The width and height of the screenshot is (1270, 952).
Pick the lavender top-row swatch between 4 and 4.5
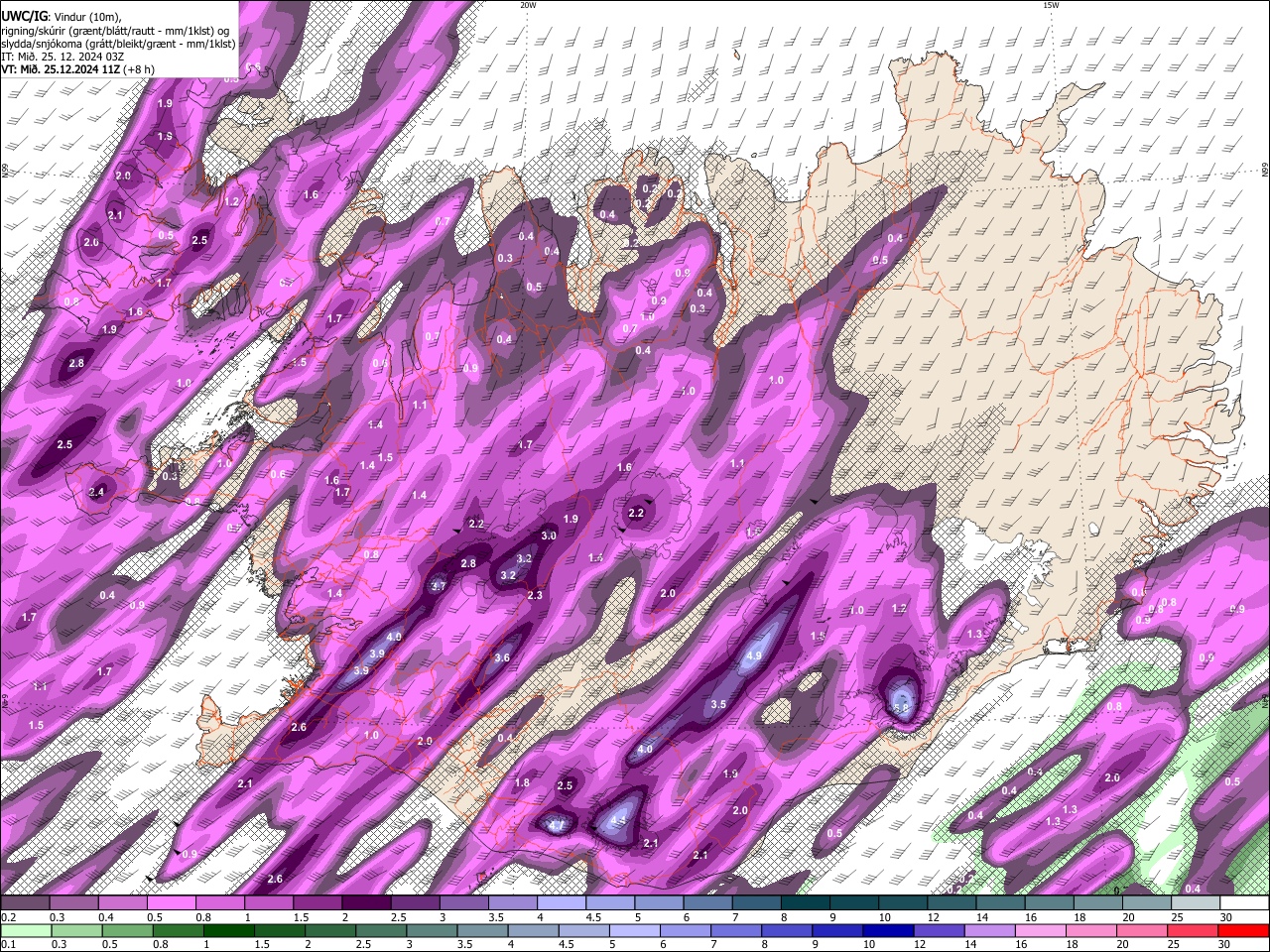(x=562, y=903)
